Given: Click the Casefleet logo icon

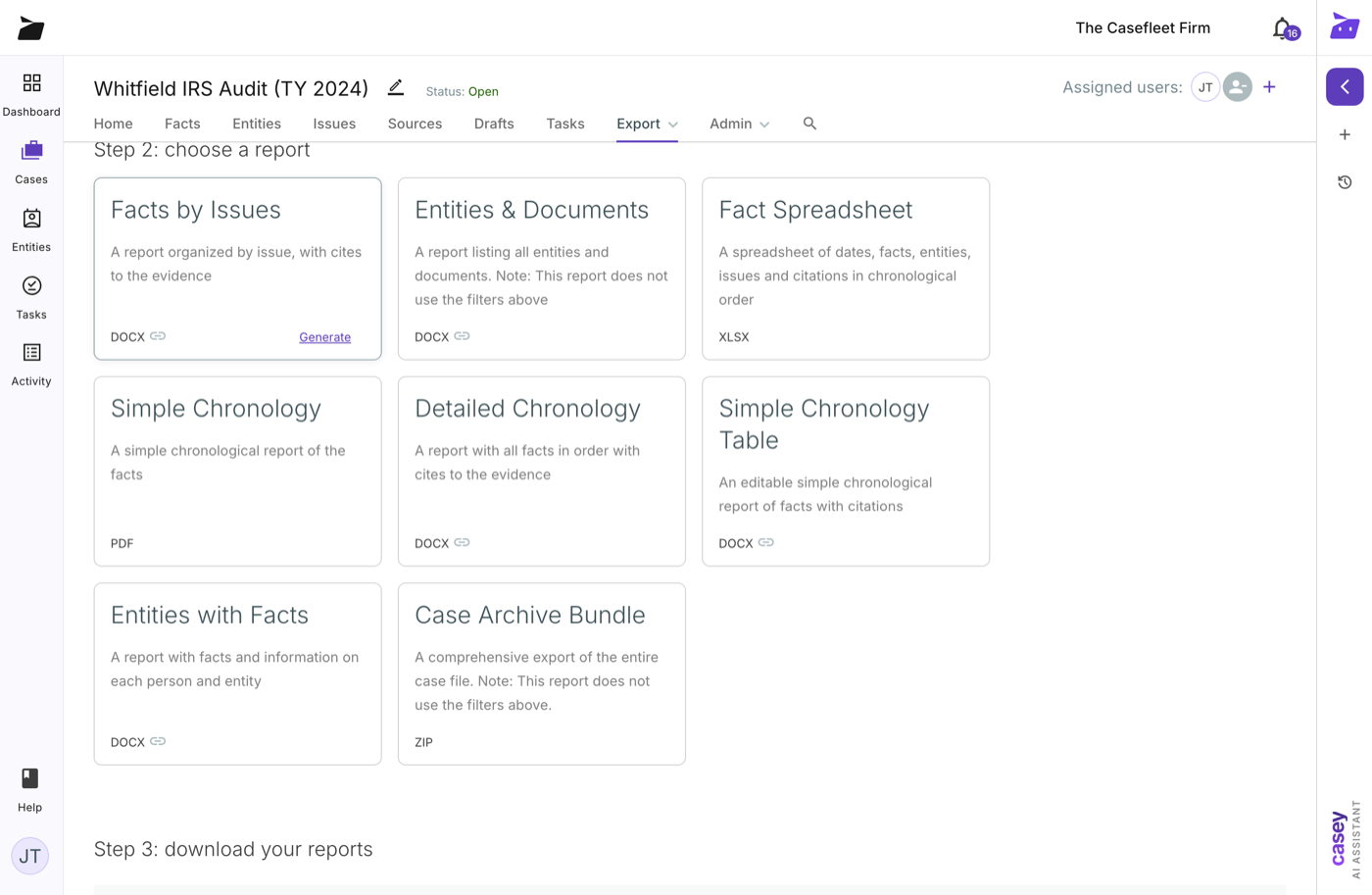Looking at the screenshot, I should 30,28.
